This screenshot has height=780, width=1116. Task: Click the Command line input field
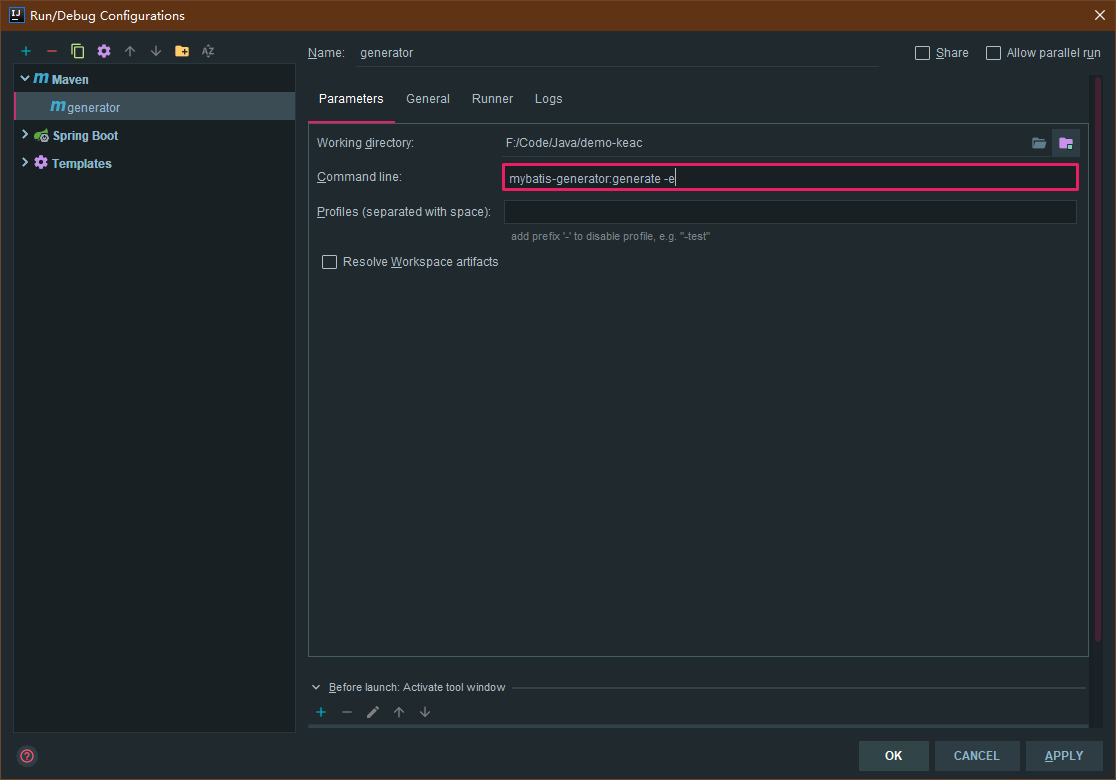tap(790, 178)
